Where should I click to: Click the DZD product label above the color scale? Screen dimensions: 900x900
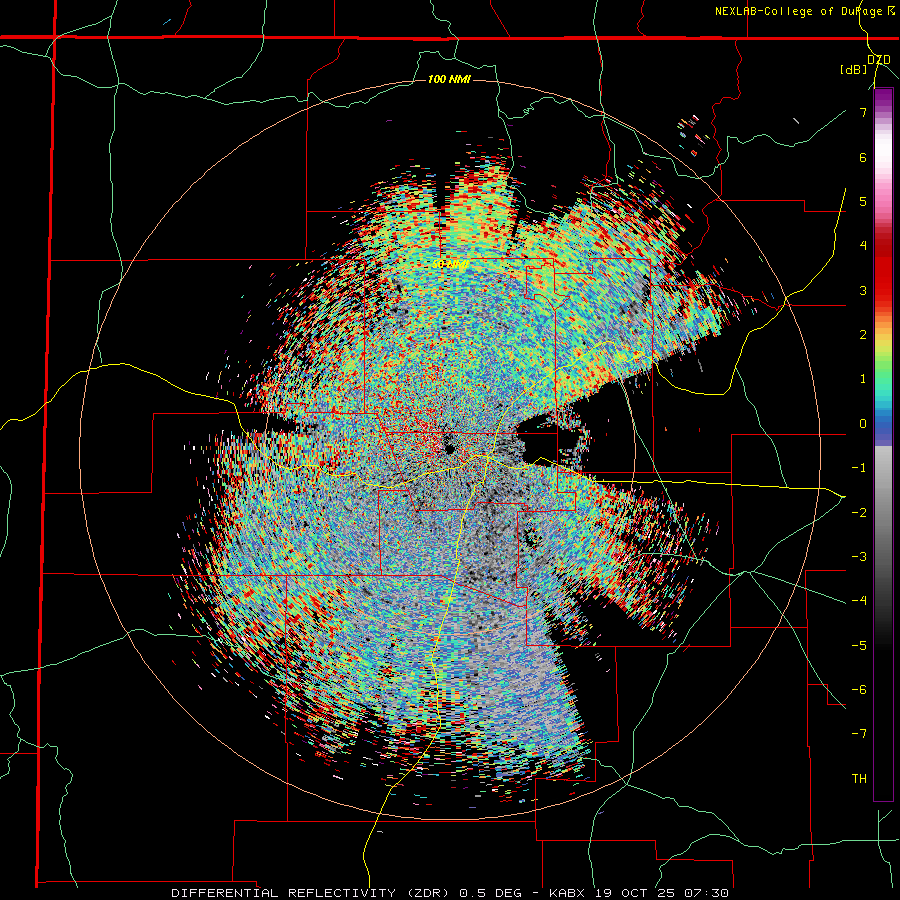pos(878,60)
